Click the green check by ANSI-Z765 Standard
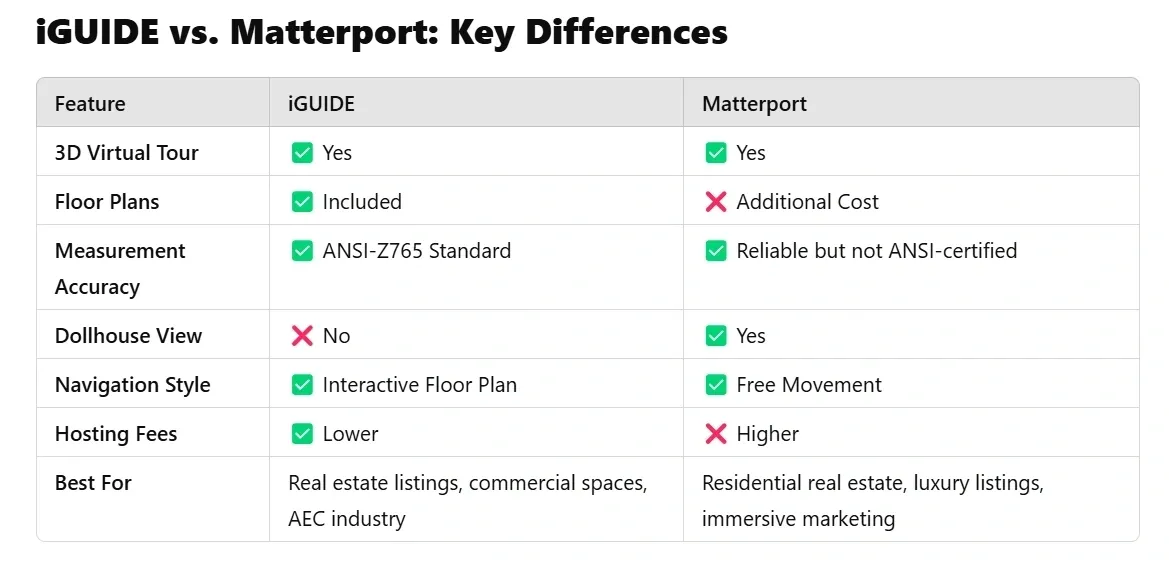 point(302,251)
